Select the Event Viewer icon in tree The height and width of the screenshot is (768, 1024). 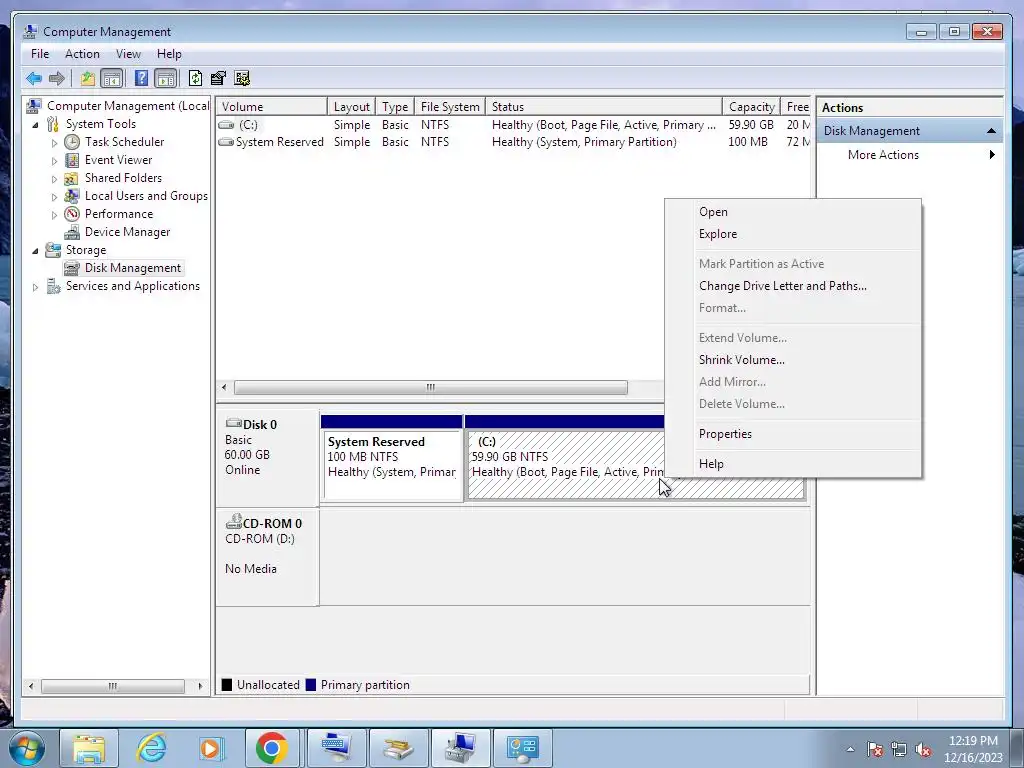(72, 160)
